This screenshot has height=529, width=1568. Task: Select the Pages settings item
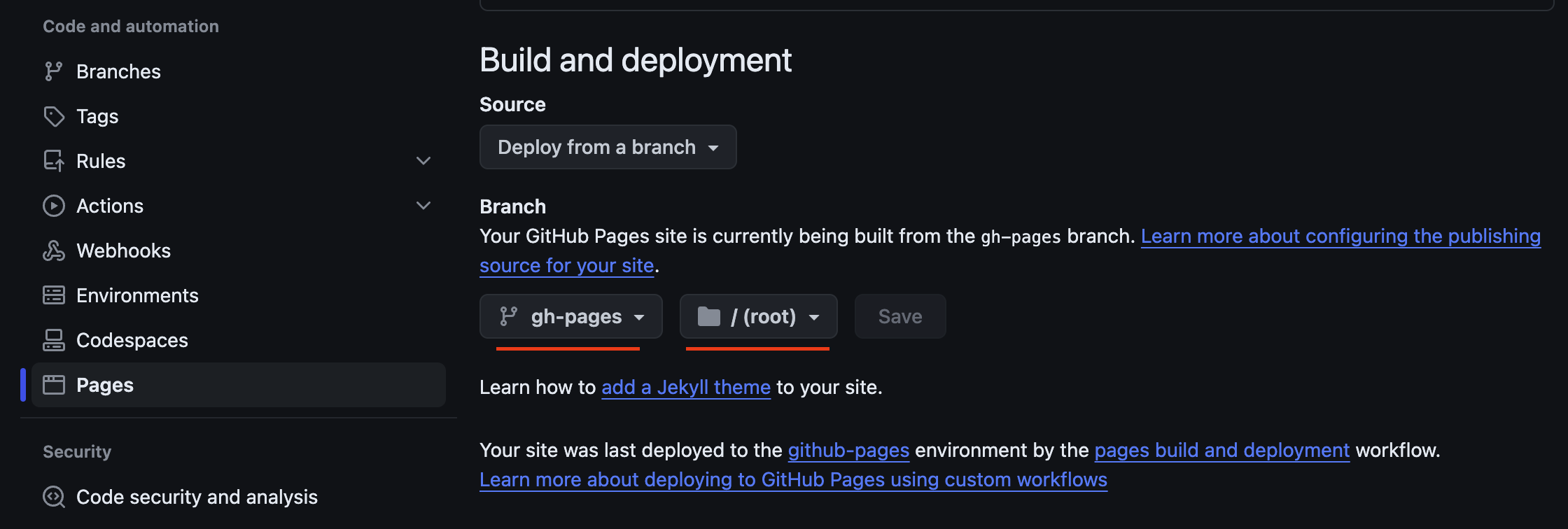[239, 385]
